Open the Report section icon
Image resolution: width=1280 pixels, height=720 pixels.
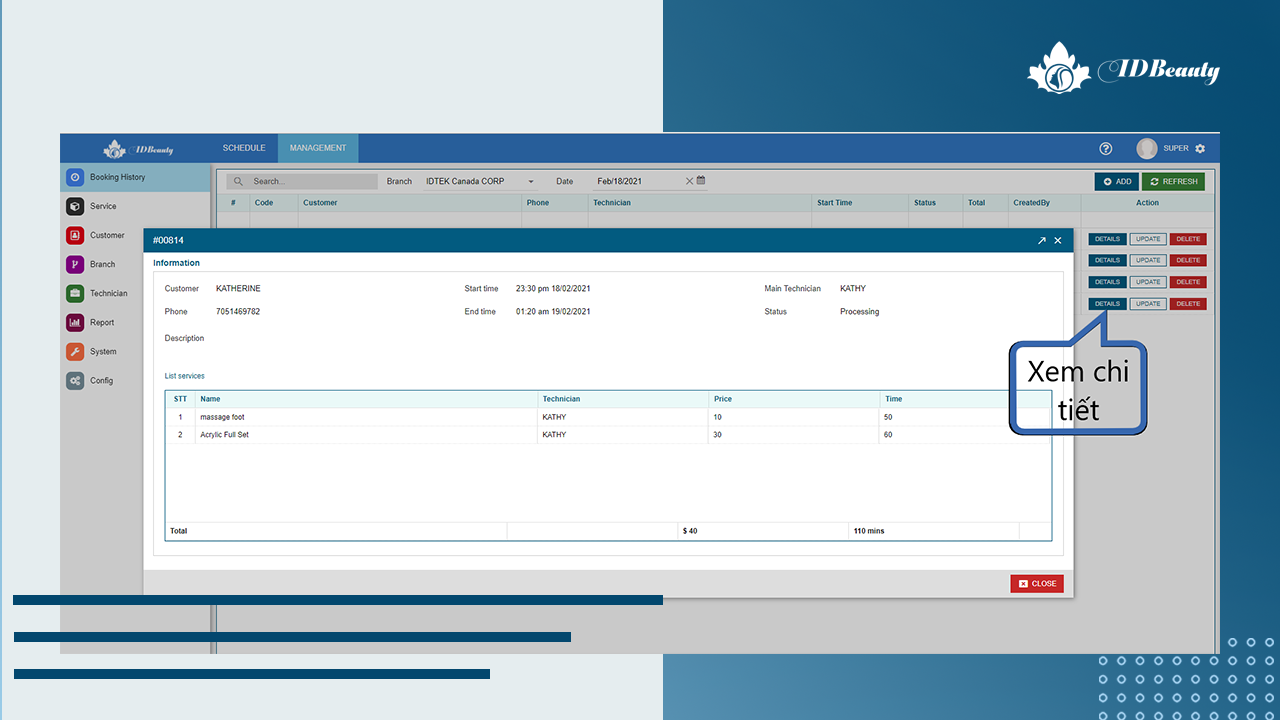[x=75, y=322]
